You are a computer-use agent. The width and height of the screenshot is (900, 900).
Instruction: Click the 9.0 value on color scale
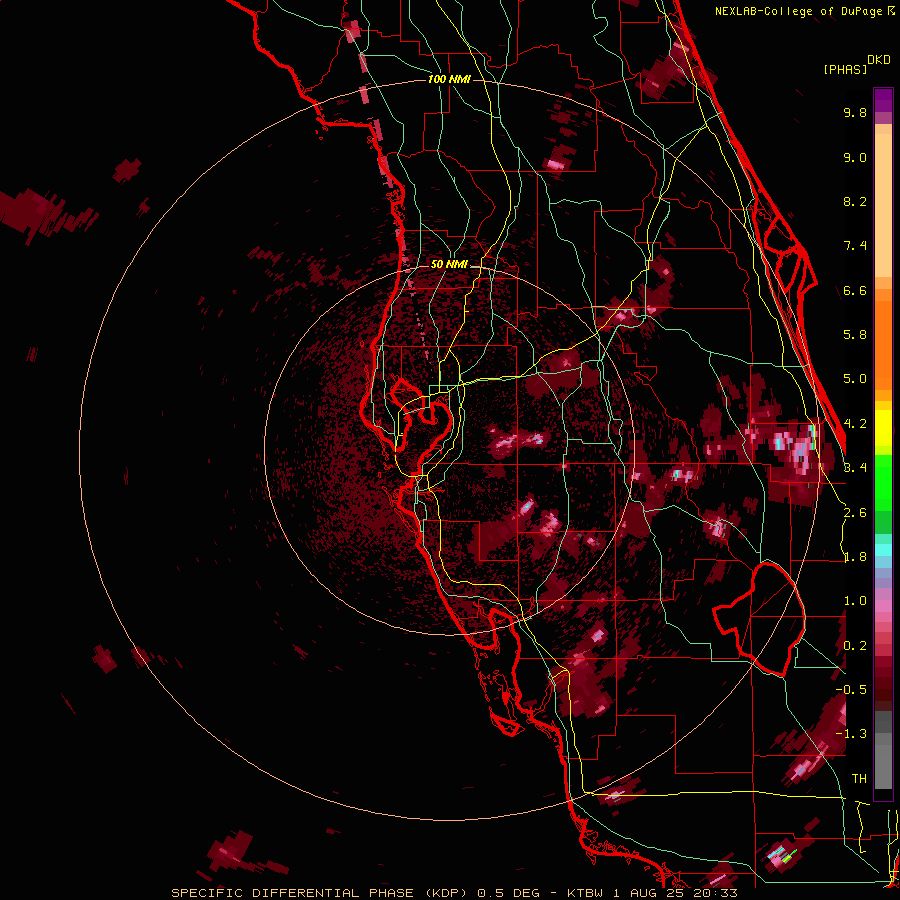pyautogui.click(x=855, y=158)
